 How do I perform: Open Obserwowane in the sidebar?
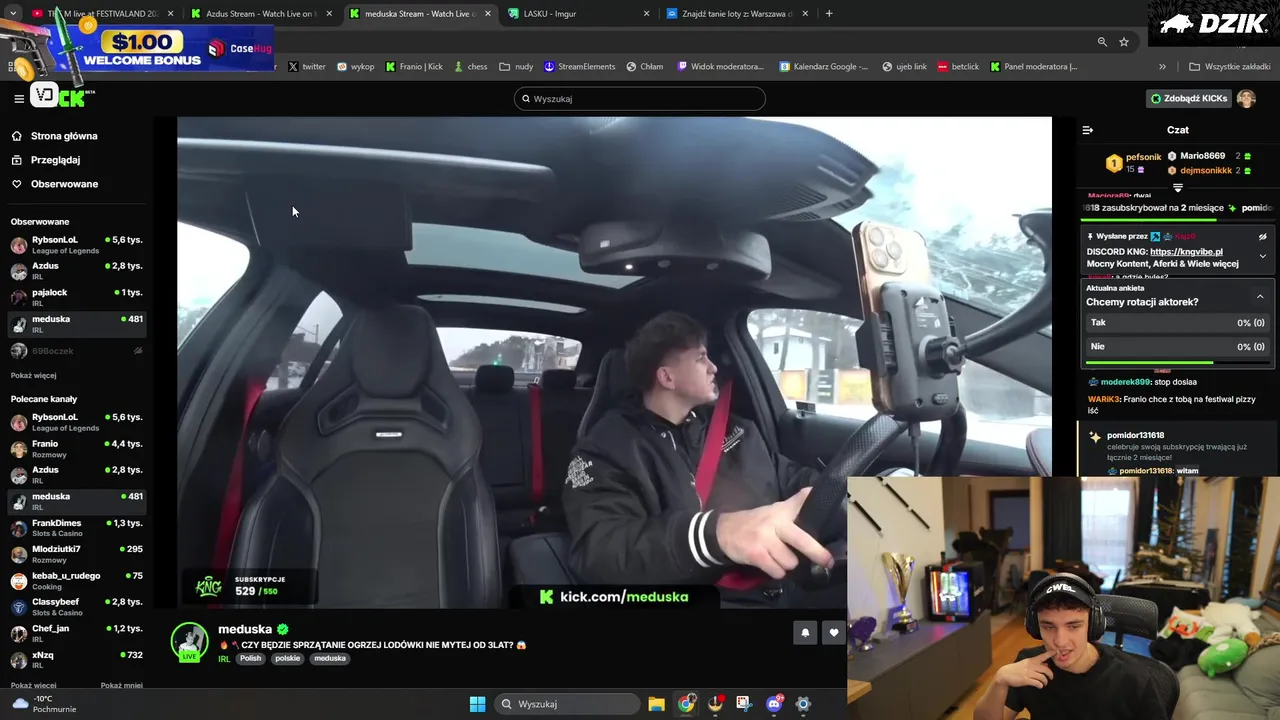pyautogui.click(x=64, y=184)
